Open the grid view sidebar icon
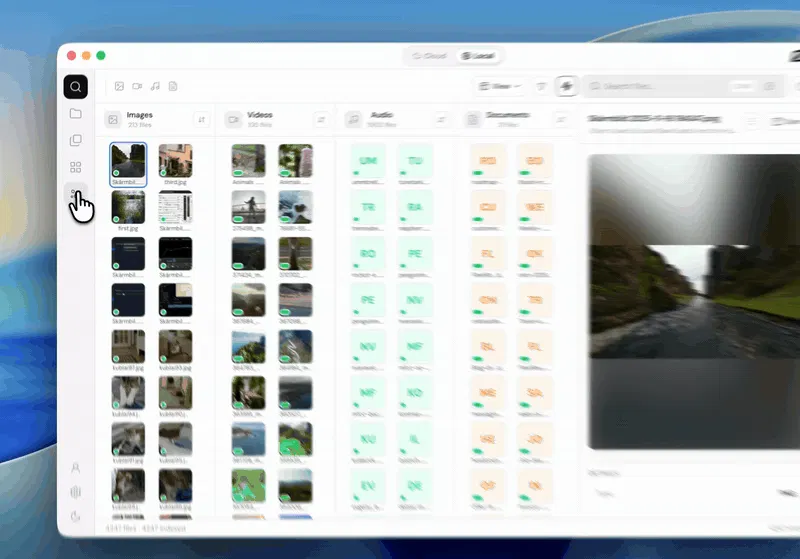 [76, 167]
